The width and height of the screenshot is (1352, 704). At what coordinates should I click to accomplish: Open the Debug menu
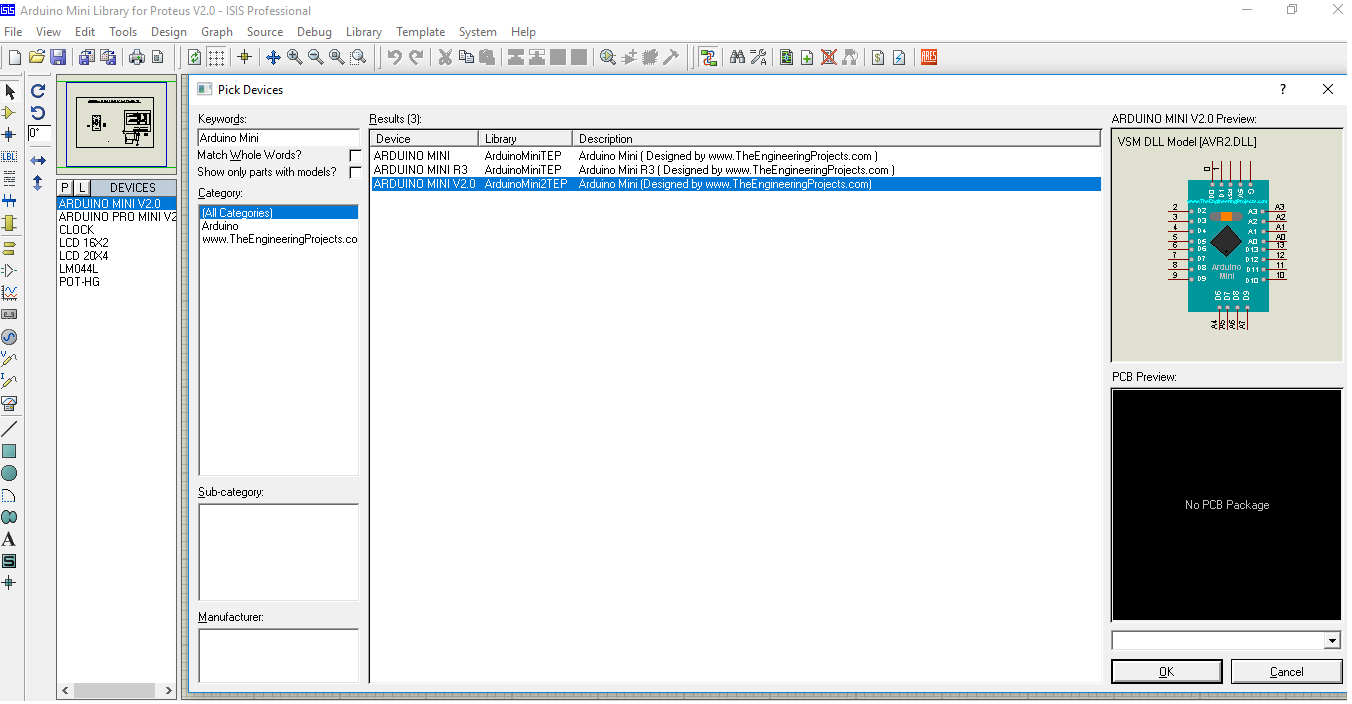coord(314,32)
